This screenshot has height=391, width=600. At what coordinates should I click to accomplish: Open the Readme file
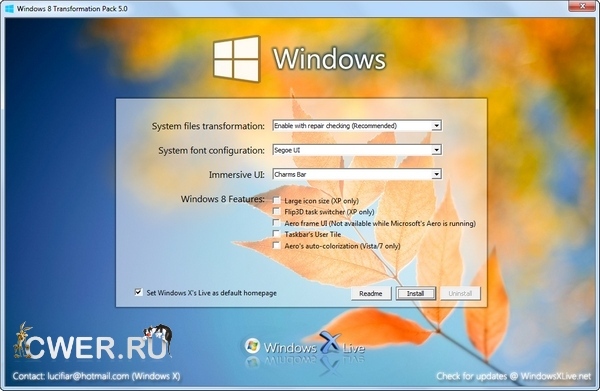(370, 293)
